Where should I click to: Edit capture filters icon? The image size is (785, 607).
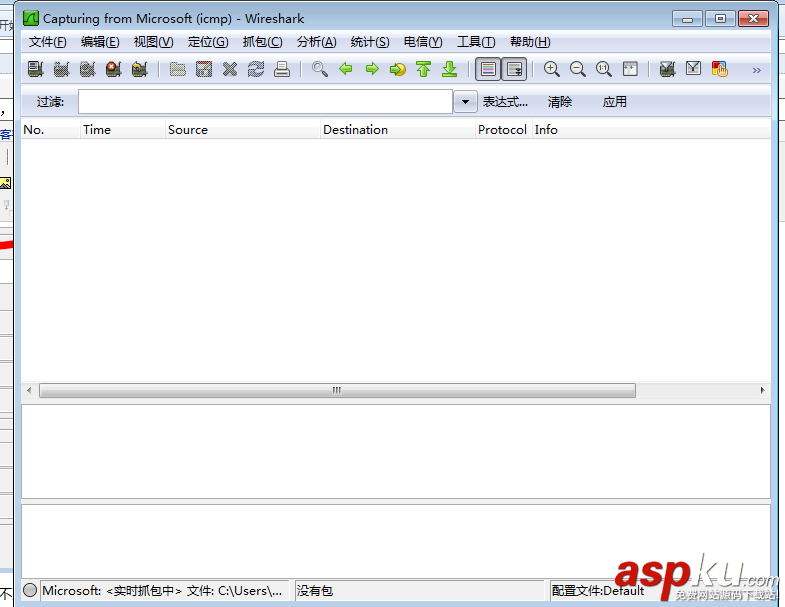[x=667, y=69]
